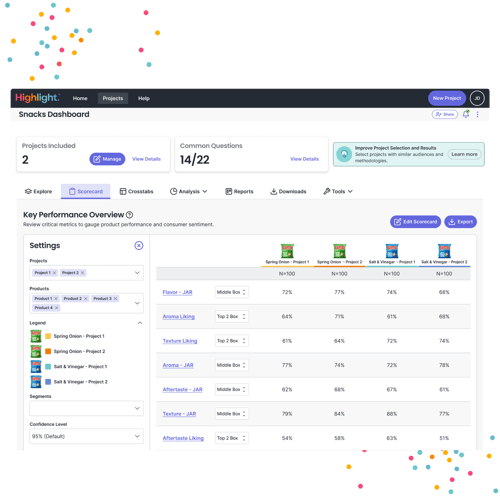Open the Aroma Liking metric link
500x500 pixels.
click(179, 317)
